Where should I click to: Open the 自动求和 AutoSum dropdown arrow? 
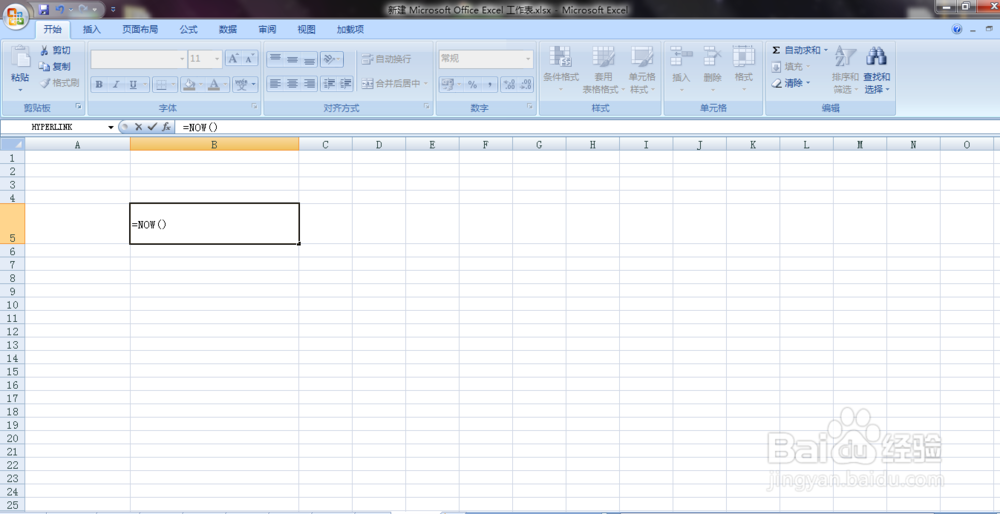(x=825, y=50)
